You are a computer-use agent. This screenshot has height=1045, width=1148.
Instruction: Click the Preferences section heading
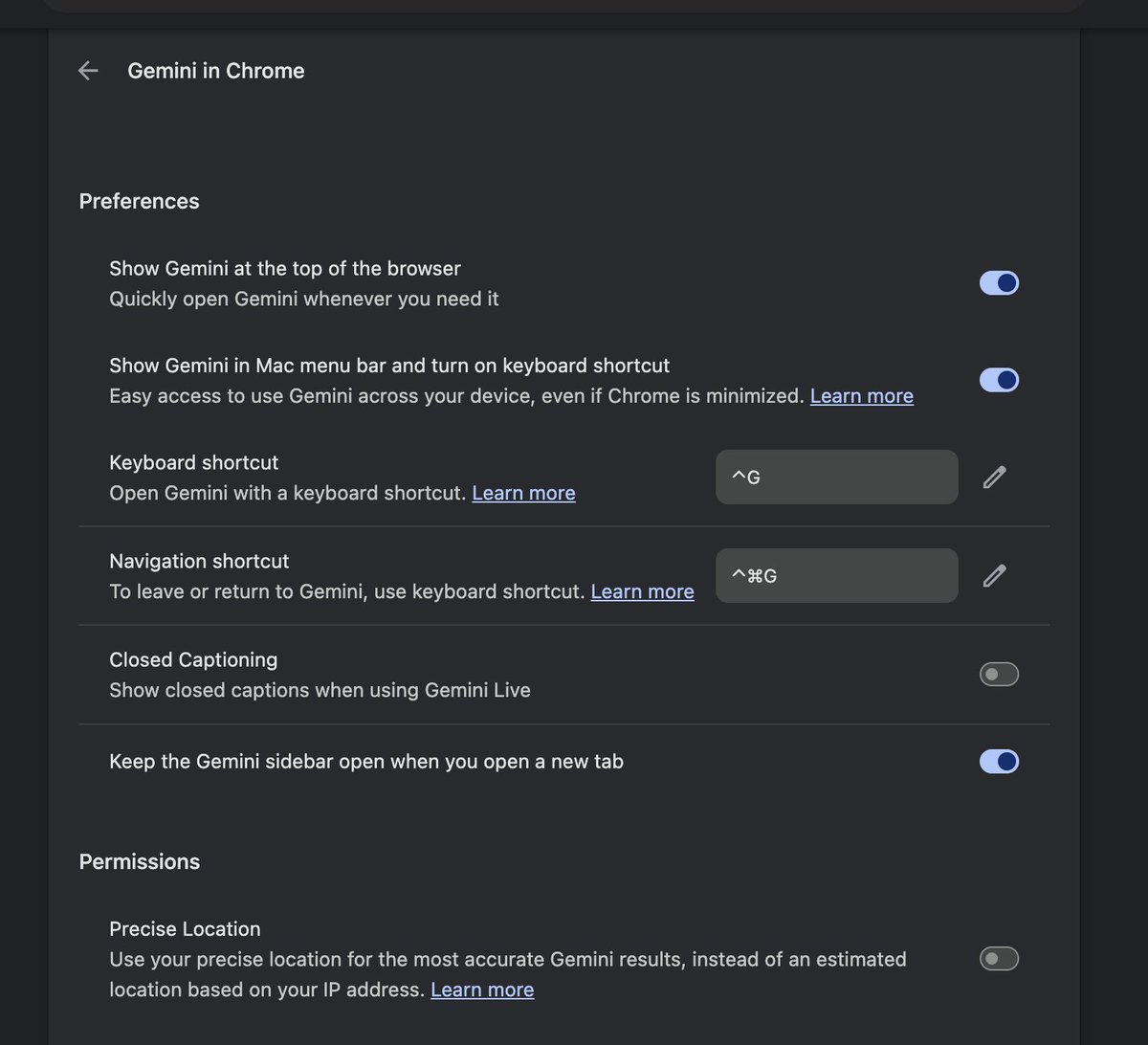point(140,201)
